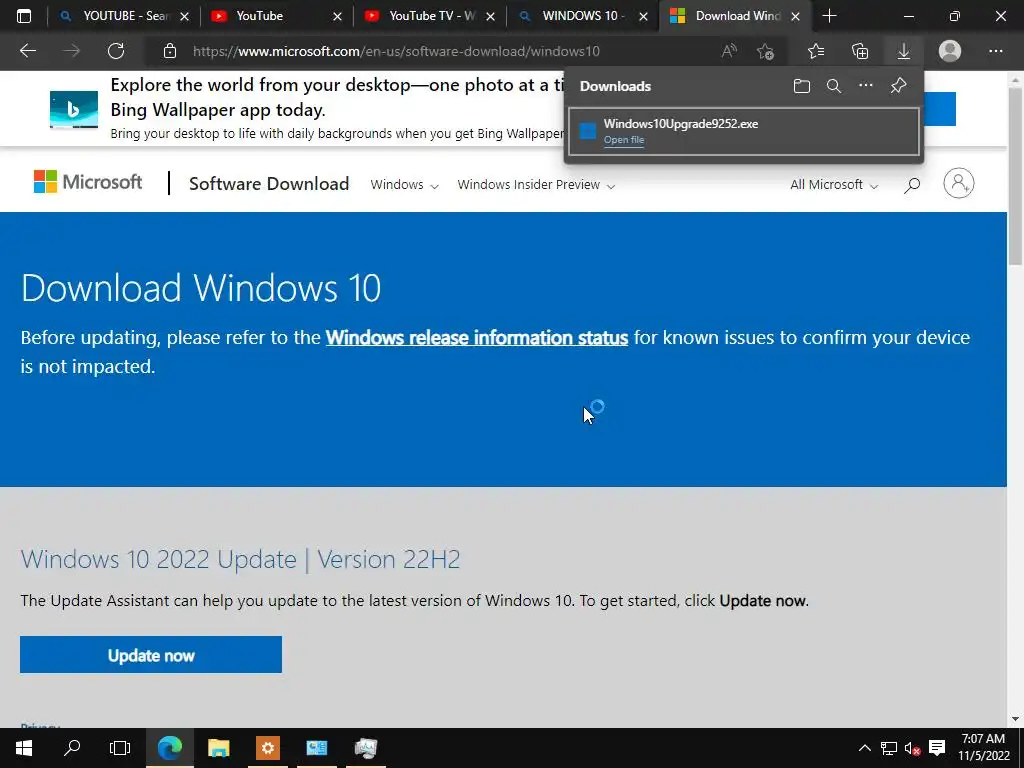Expand the Windows navigation dropdown
Viewport: 1024px width, 768px height.
point(404,185)
